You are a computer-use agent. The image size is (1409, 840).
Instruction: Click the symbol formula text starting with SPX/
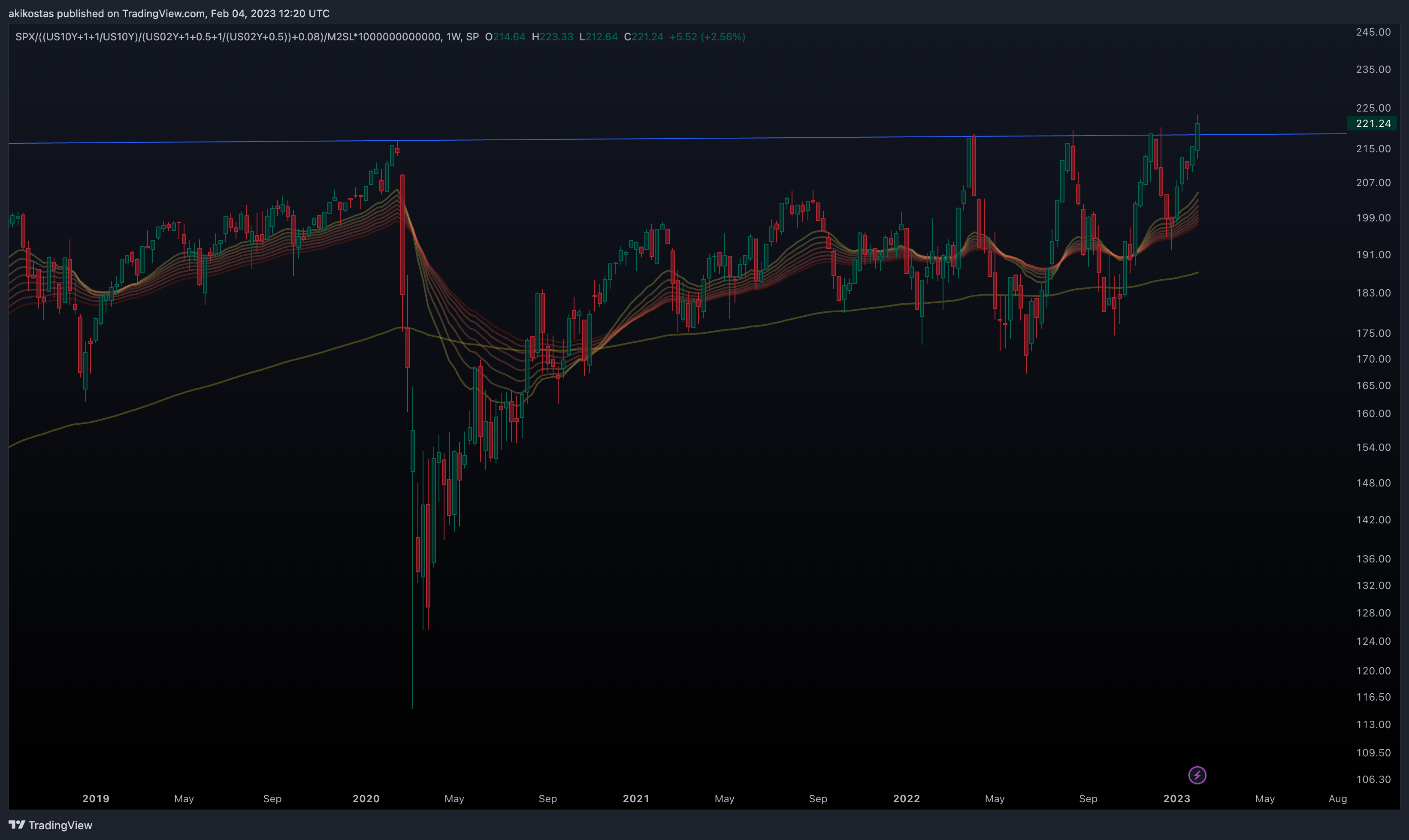[x=247, y=37]
